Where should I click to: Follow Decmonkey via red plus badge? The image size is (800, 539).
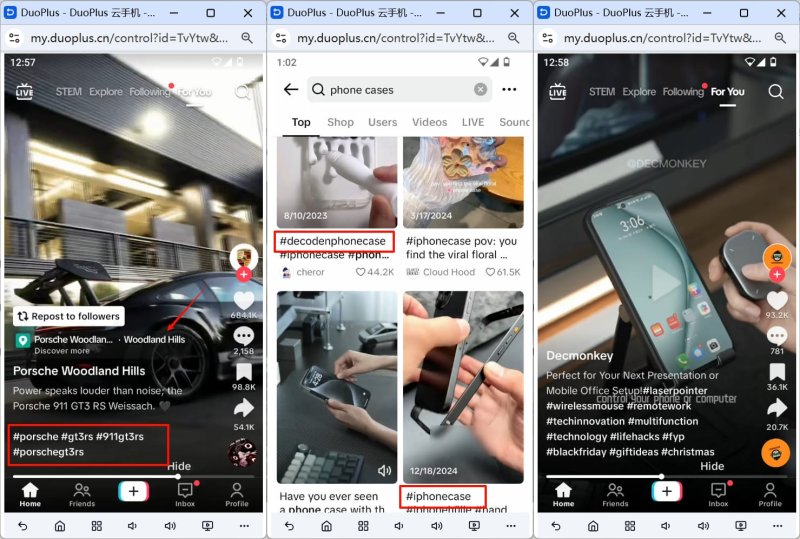(777, 275)
